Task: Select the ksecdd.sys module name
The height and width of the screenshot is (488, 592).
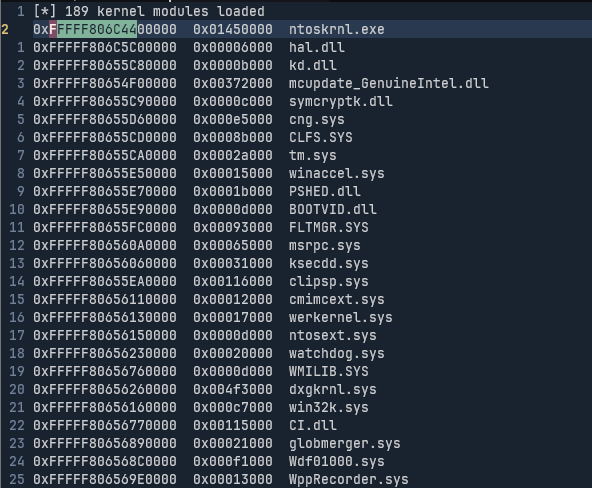Action: coord(329,263)
